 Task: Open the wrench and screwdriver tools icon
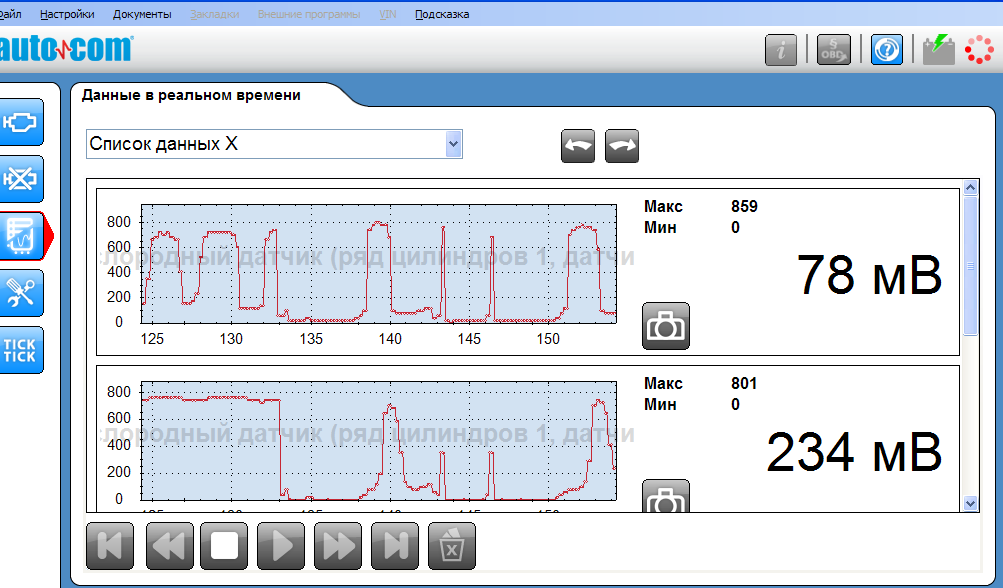pos(20,292)
